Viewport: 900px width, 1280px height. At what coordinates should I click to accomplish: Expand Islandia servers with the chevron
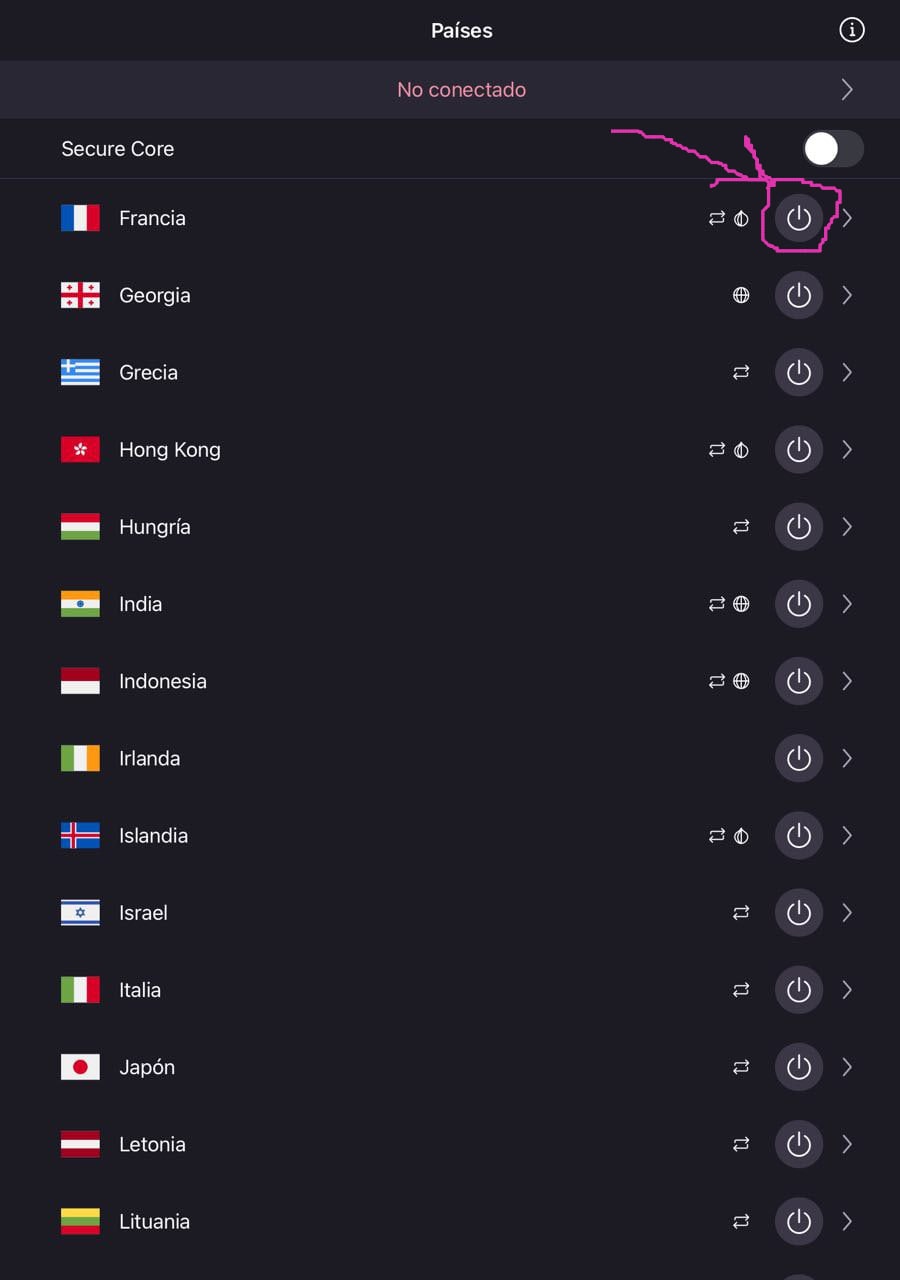(847, 835)
